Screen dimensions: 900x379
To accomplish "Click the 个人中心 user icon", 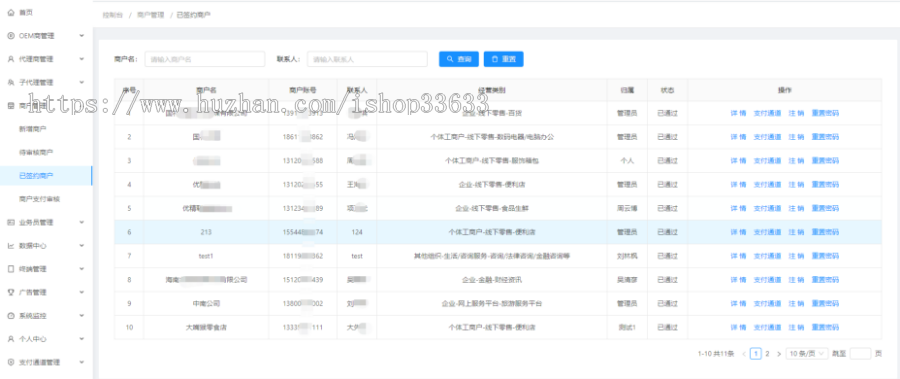I will pyautogui.click(x=11, y=339).
